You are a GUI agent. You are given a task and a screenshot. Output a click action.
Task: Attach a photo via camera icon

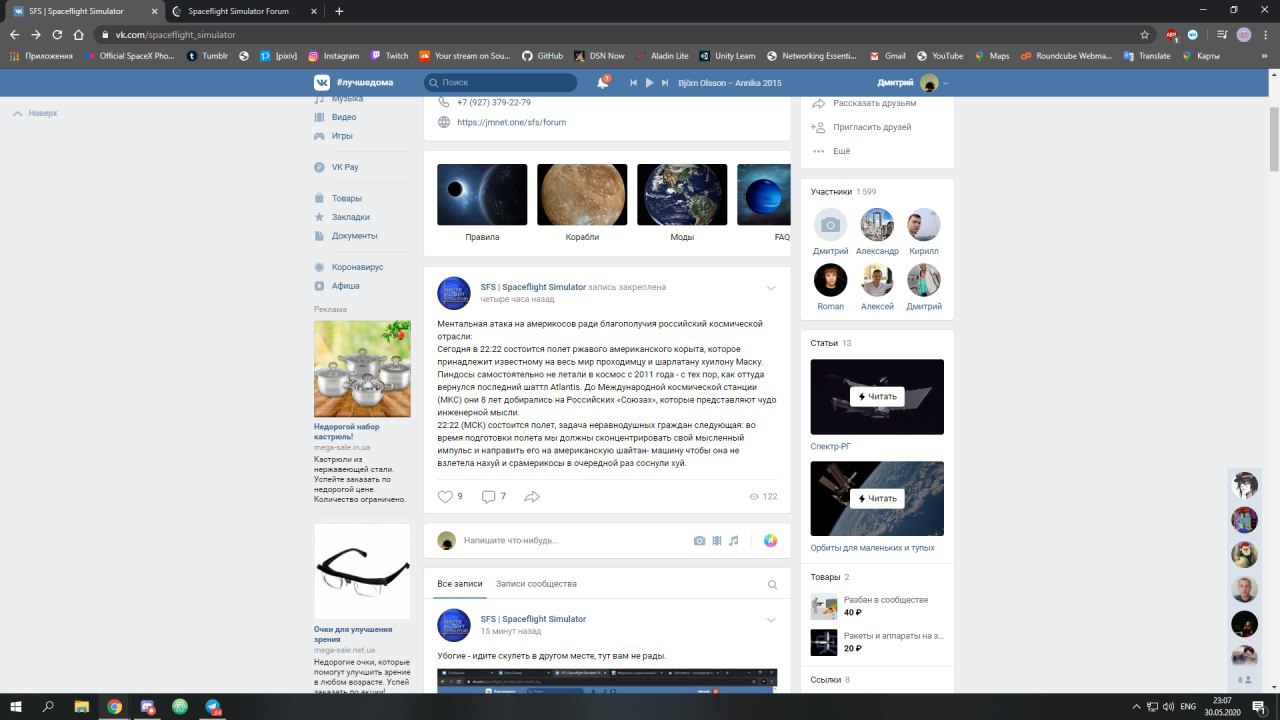pyautogui.click(x=700, y=540)
